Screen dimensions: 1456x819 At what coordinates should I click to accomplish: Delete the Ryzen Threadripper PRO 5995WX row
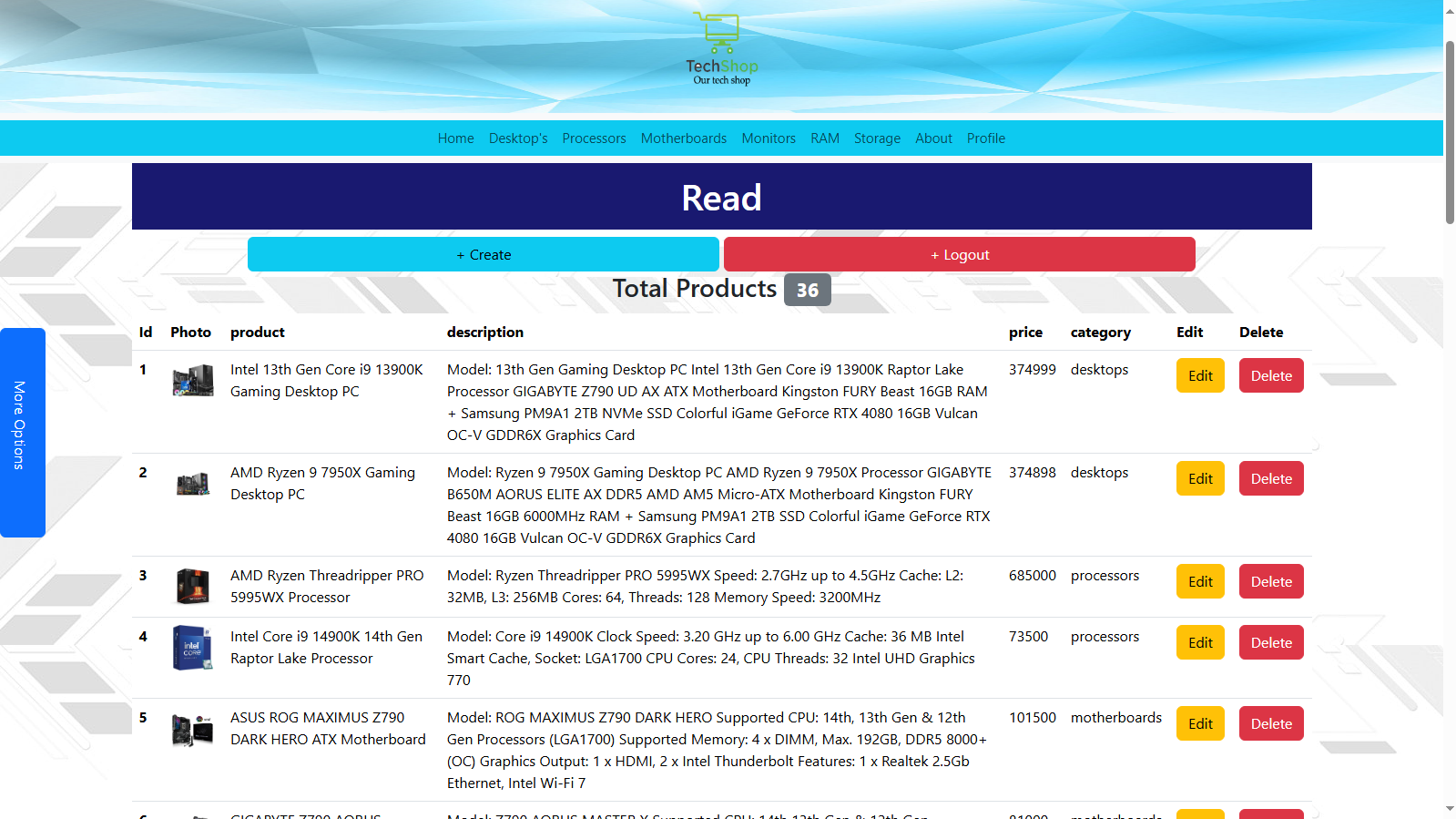[1271, 581]
